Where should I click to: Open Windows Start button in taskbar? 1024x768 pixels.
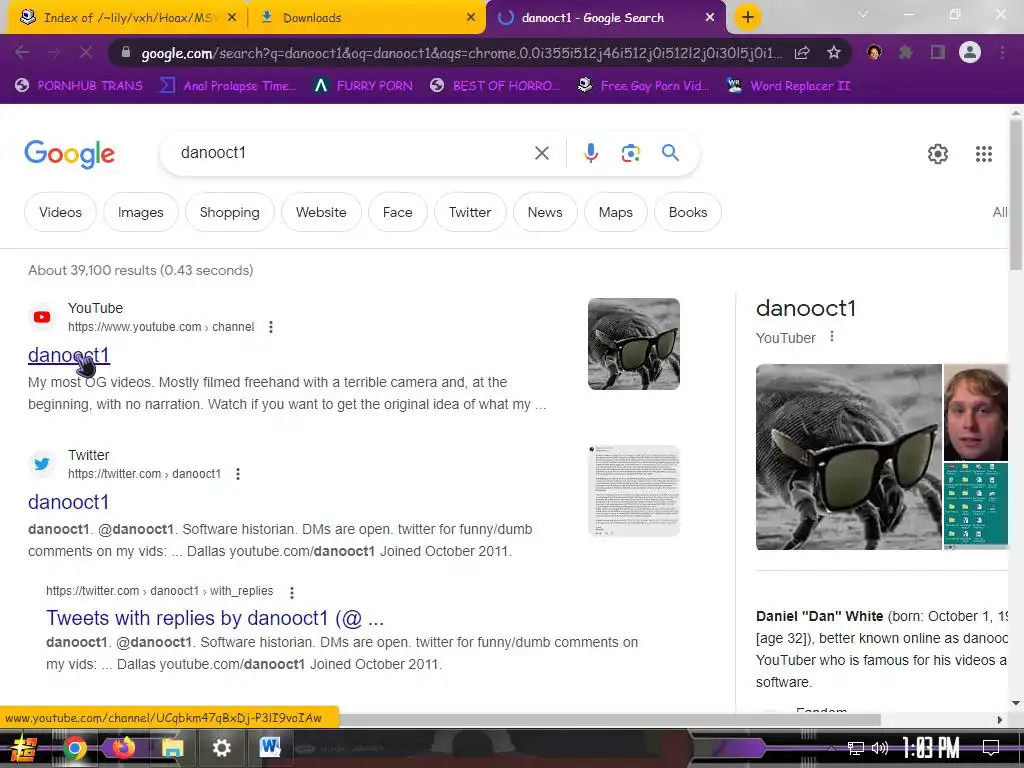(x=24, y=748)
